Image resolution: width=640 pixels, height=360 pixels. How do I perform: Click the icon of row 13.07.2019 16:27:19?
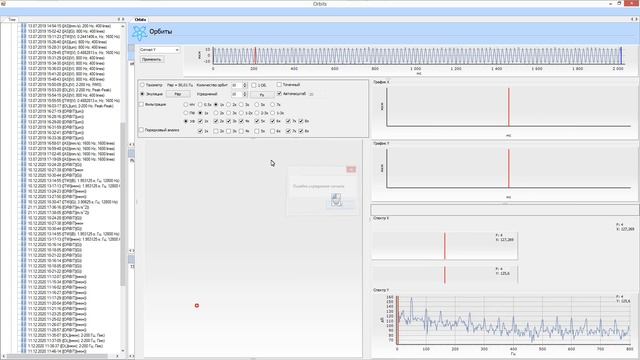tap(23, 111)
